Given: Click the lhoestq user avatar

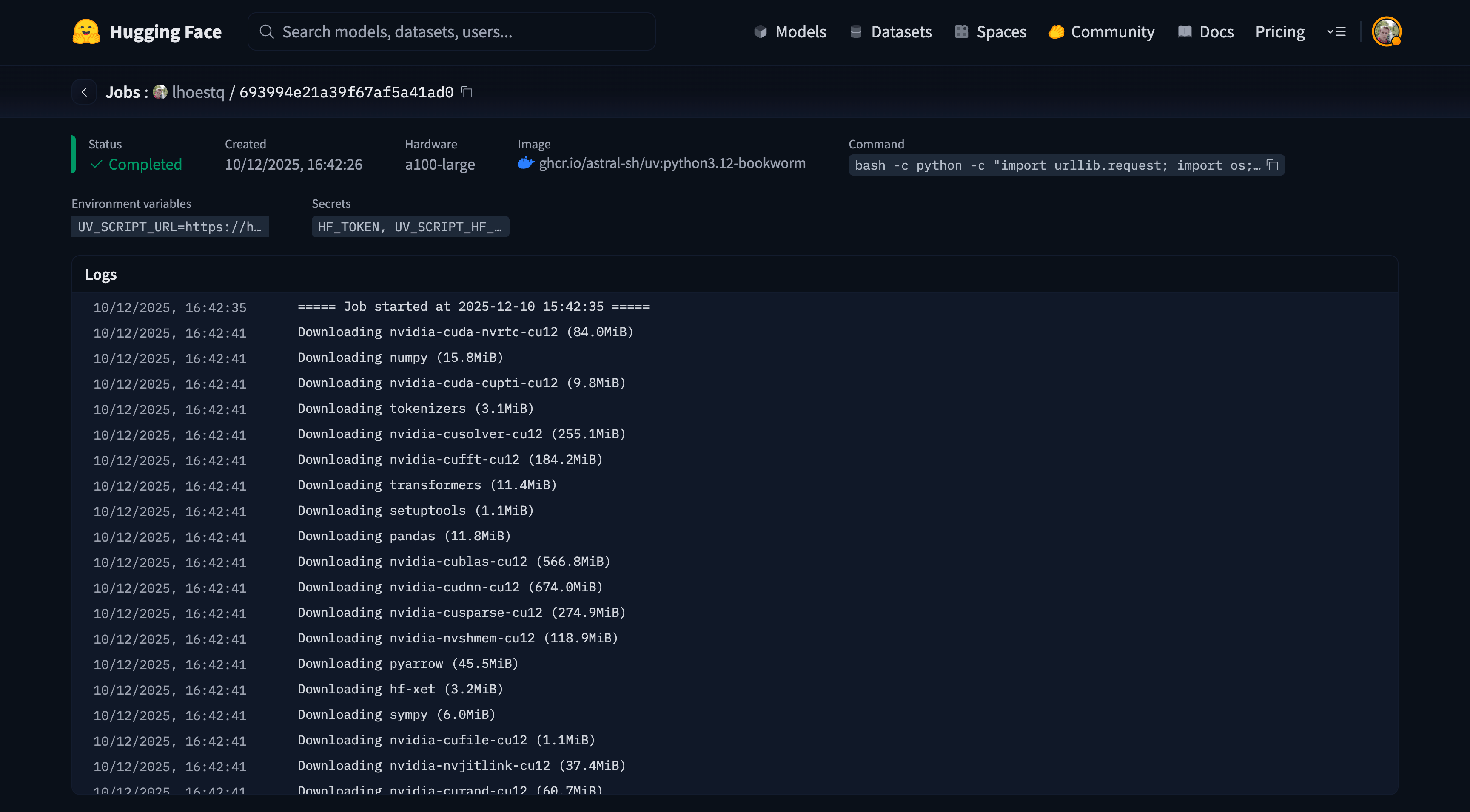Looking at the screenshot, I should [x=160, y=92].
